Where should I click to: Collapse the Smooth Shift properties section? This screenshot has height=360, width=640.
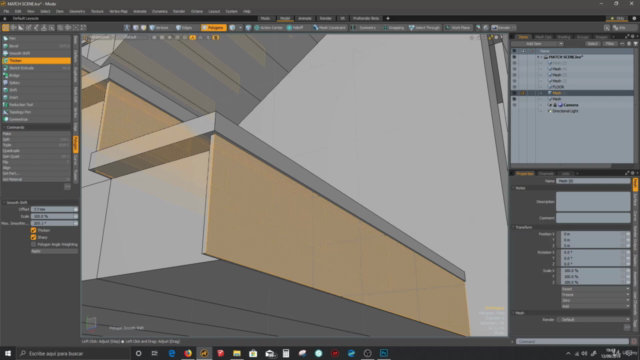4,202
